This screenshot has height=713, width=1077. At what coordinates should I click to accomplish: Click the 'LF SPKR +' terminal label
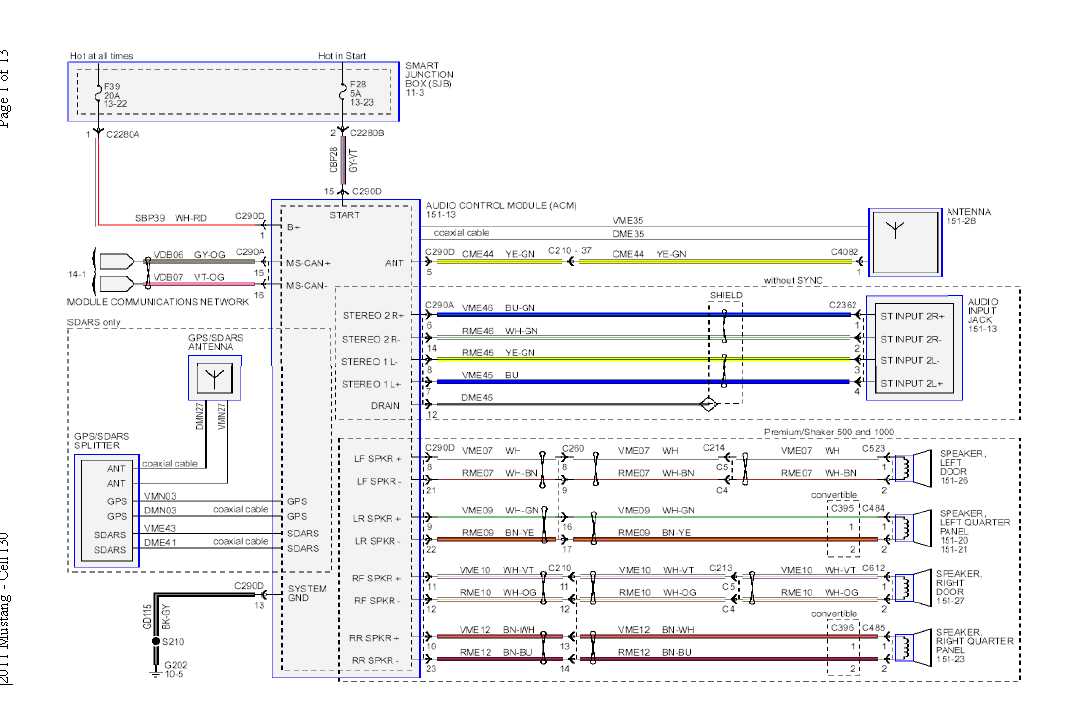coord(378,458)
